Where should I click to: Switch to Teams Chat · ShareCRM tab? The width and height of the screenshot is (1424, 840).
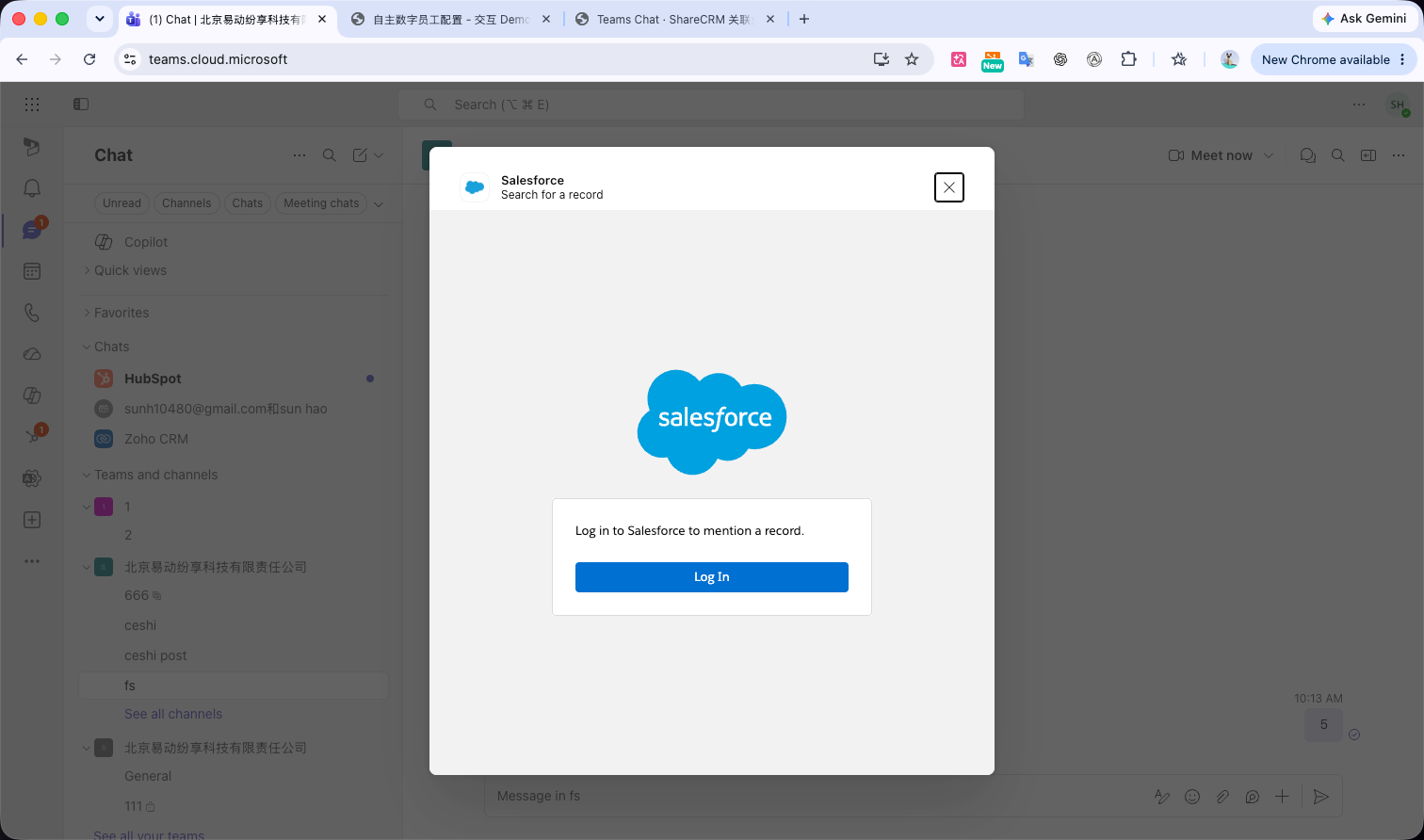(x=674, y=19)
